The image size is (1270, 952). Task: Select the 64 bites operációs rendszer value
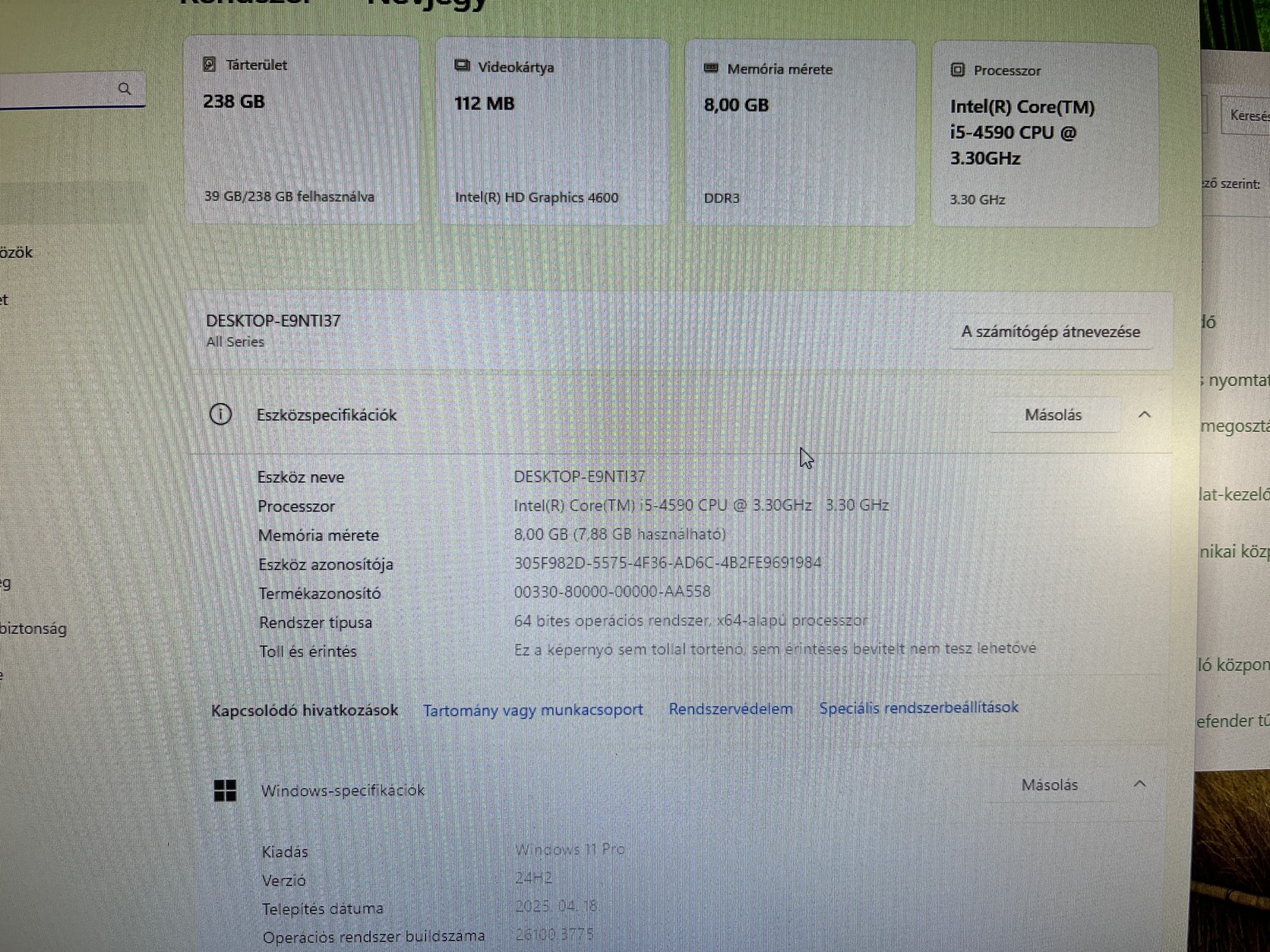690,620
